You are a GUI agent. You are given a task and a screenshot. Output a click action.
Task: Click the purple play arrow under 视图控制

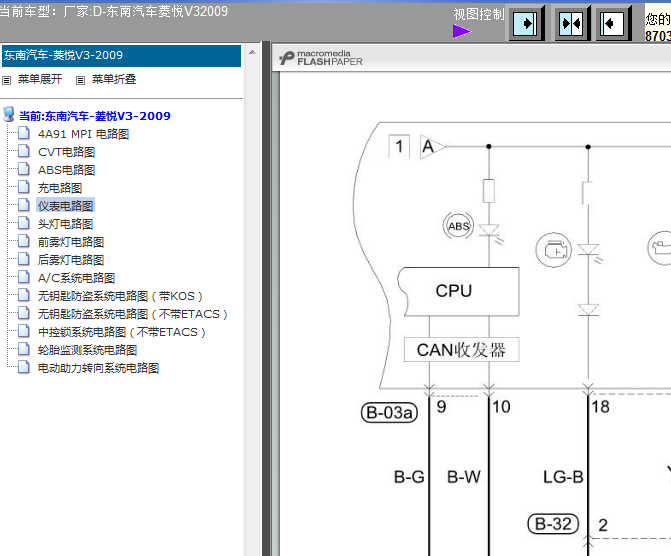coord(462,31)
